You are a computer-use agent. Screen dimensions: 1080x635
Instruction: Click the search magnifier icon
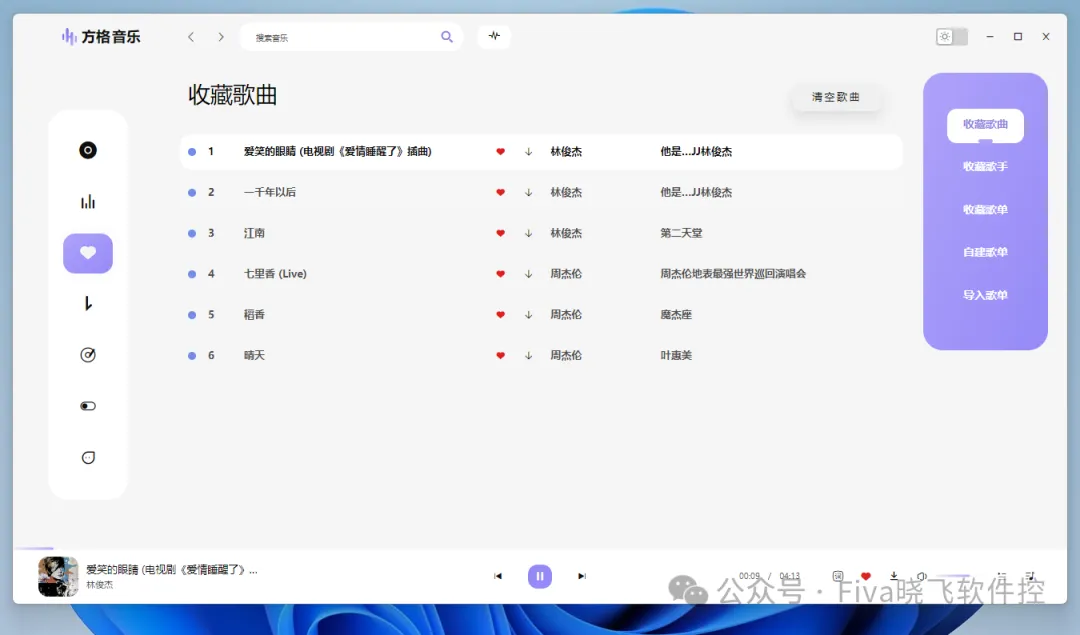pos(447,37)
